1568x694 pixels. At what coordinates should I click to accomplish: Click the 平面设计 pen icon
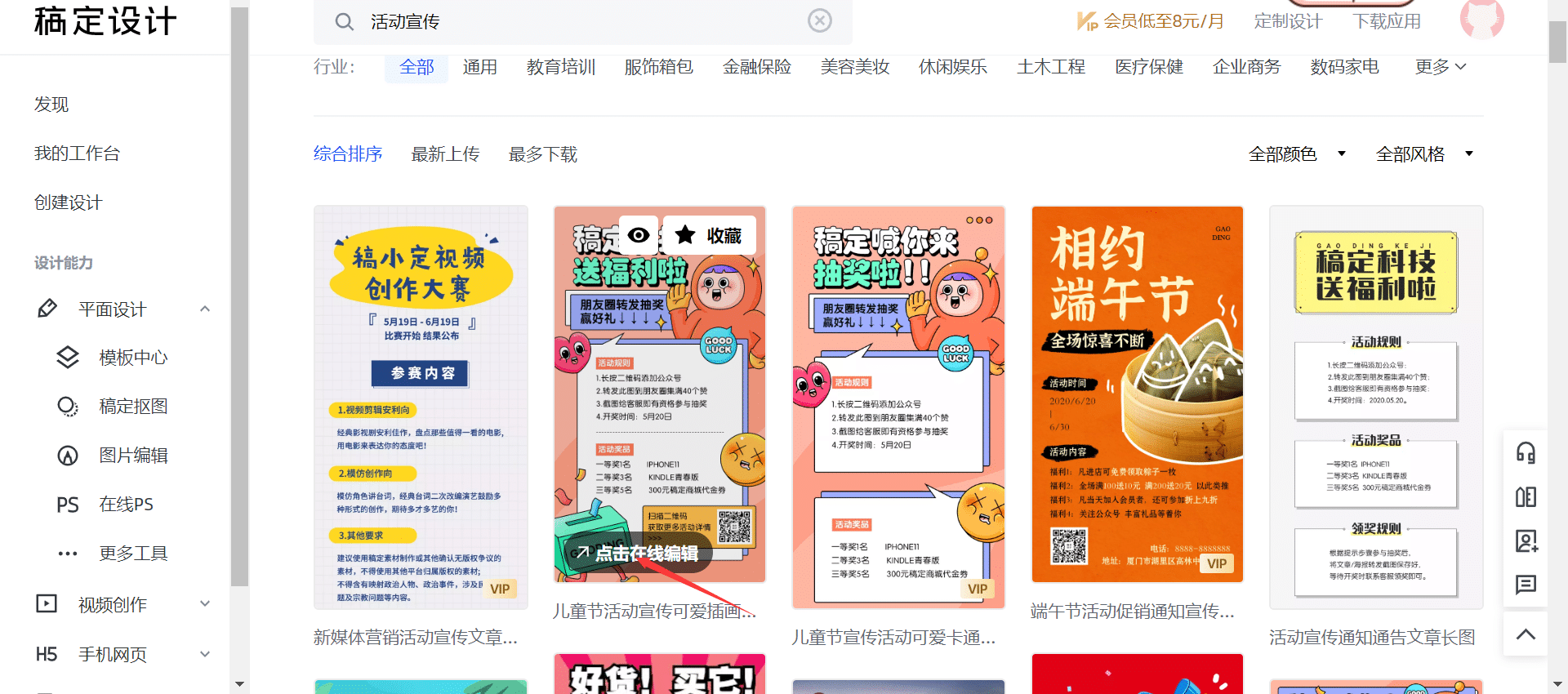click(47, 309)
